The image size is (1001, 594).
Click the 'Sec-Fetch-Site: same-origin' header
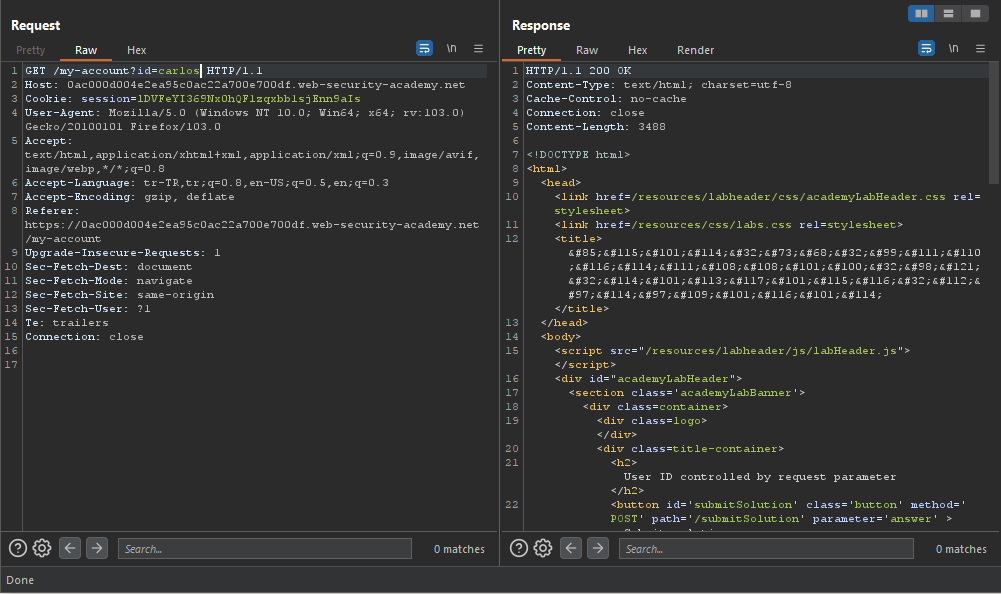(119, 295)
